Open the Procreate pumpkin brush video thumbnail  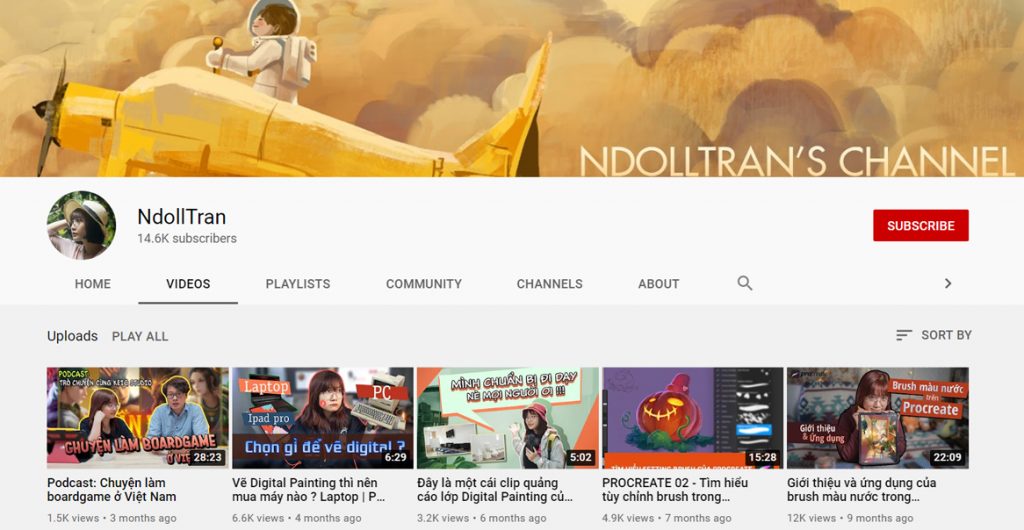pyautogui.click(x=692, y=418)
